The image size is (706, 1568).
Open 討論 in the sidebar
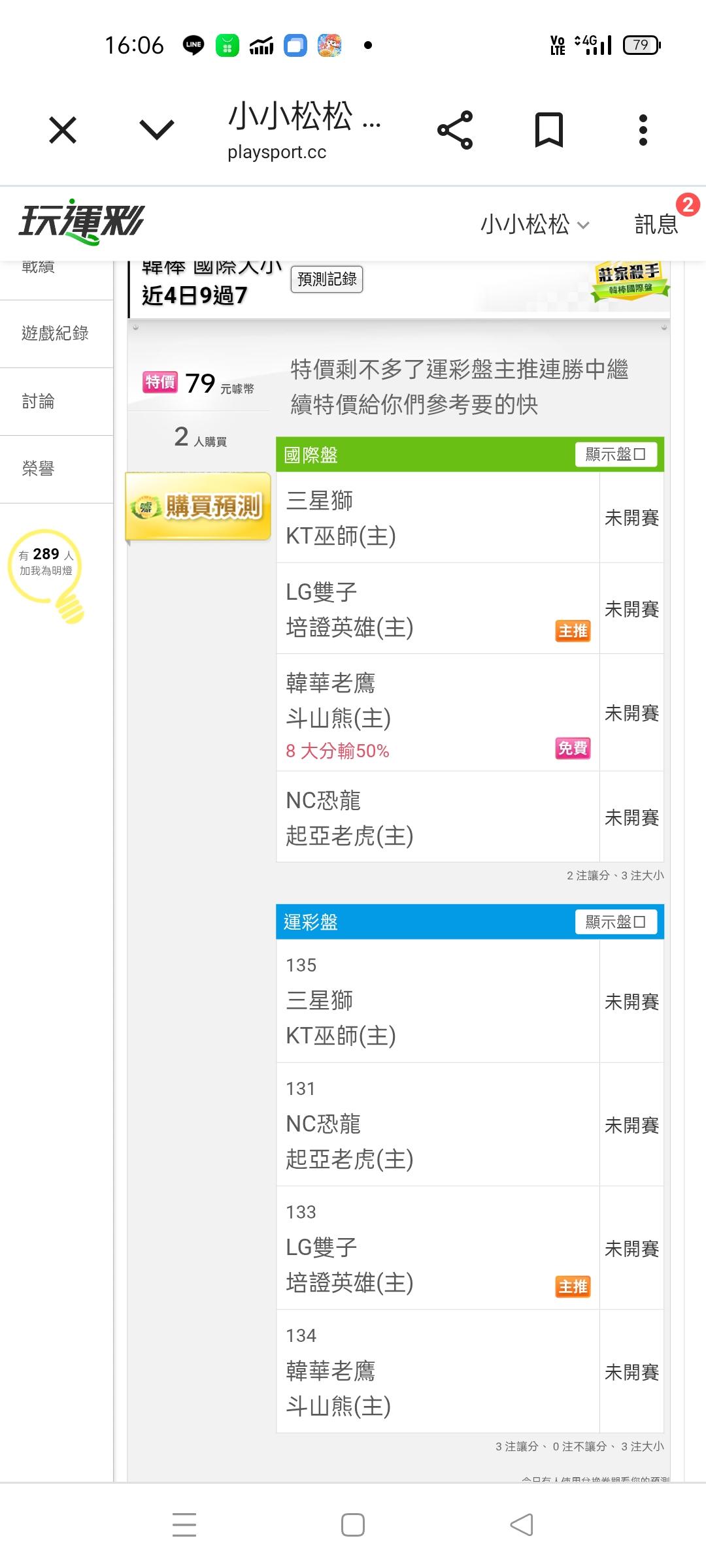[x=38, y=401]
